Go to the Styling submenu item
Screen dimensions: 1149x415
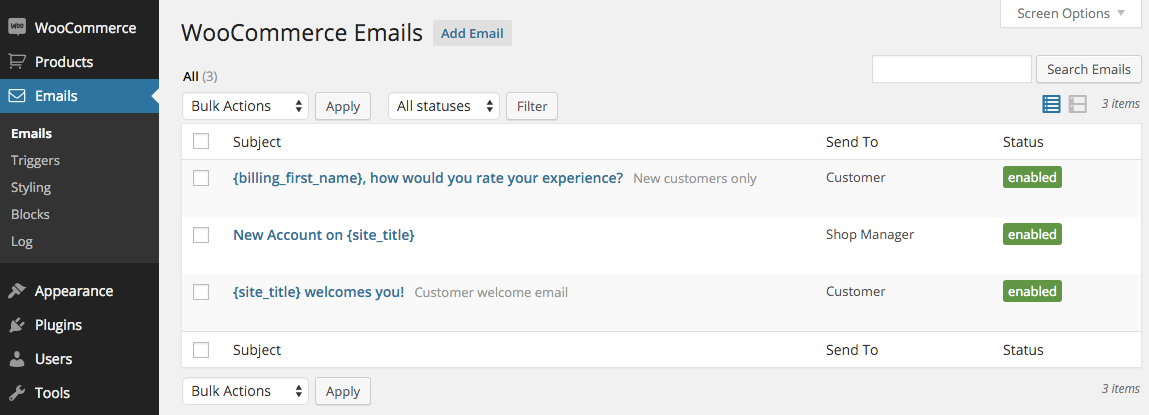click(x=31, y=188)
